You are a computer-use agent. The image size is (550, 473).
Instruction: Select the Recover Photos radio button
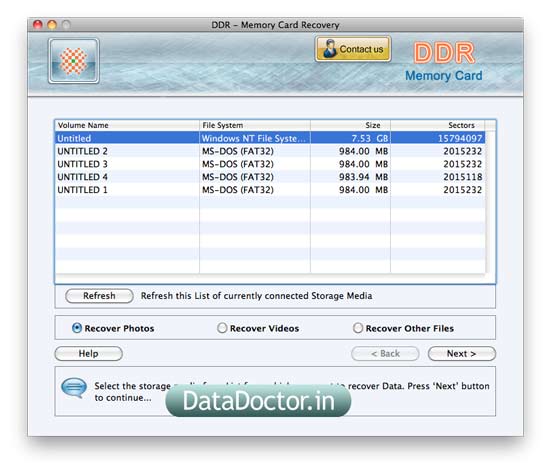77,328
